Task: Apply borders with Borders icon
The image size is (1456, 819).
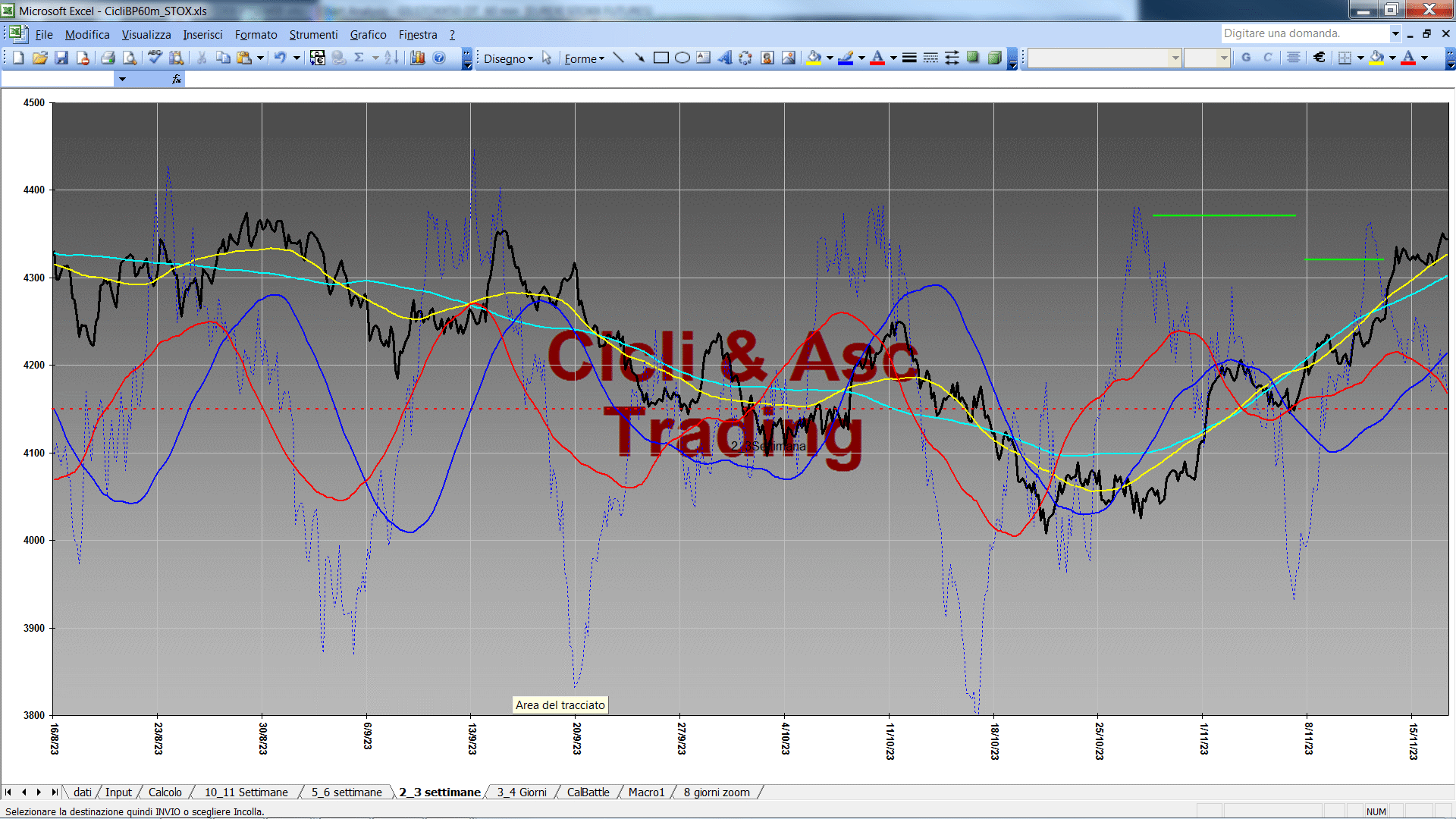Action: [1345, 58]
